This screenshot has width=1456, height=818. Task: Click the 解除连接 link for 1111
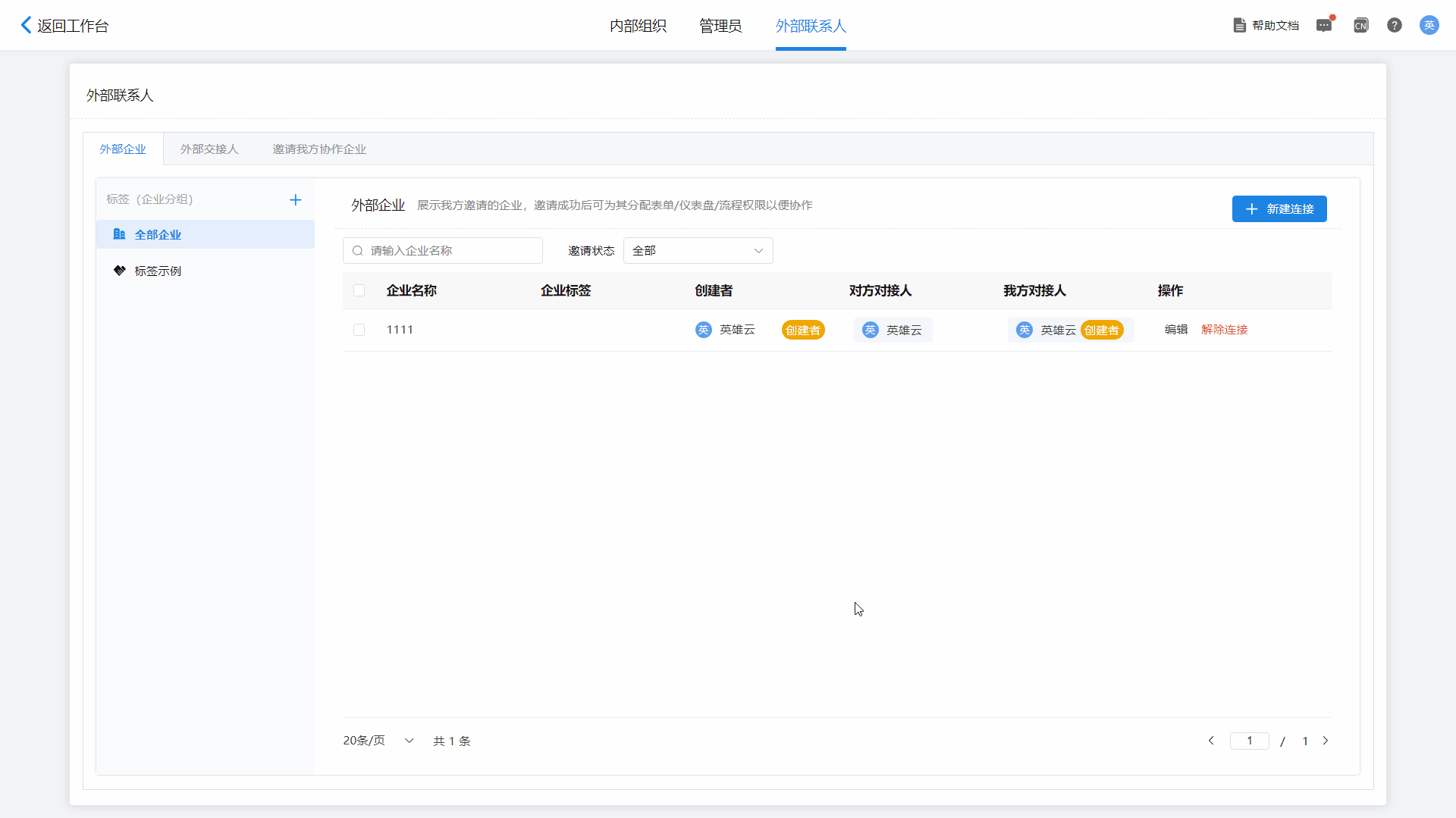click(x=1224, y=330)
